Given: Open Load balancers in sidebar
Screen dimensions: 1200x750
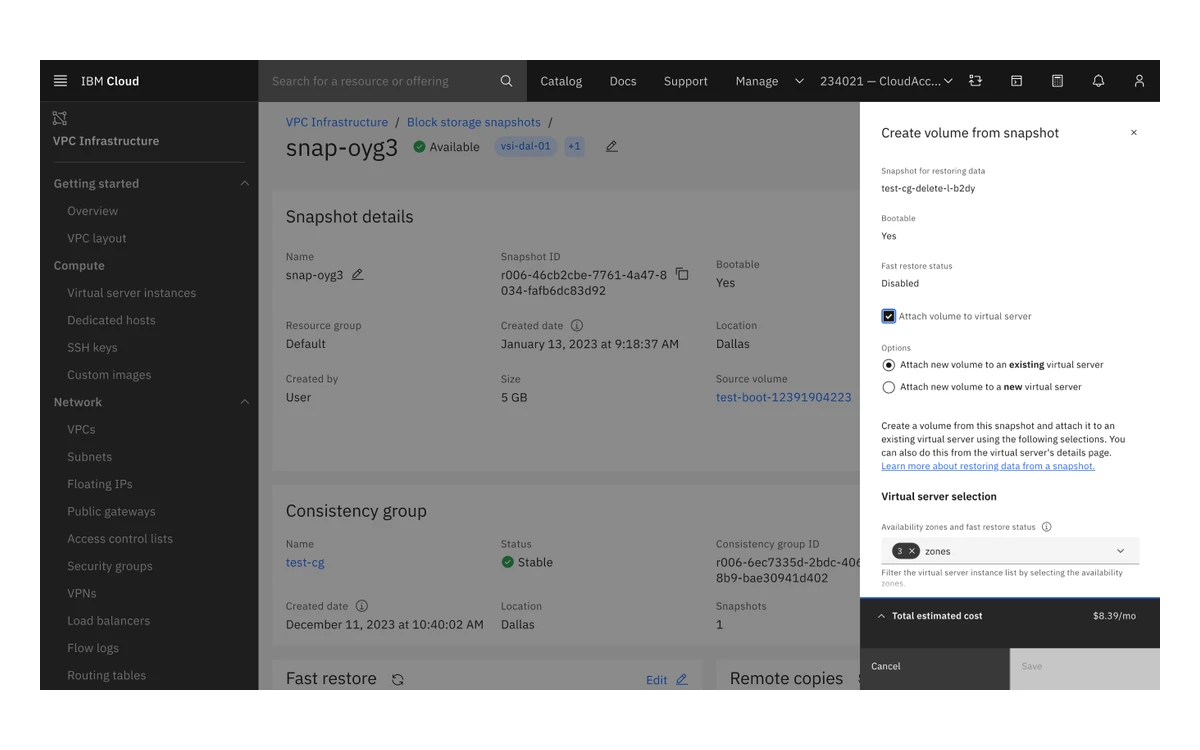Looking at the screenshot, I should pos(108,621).
